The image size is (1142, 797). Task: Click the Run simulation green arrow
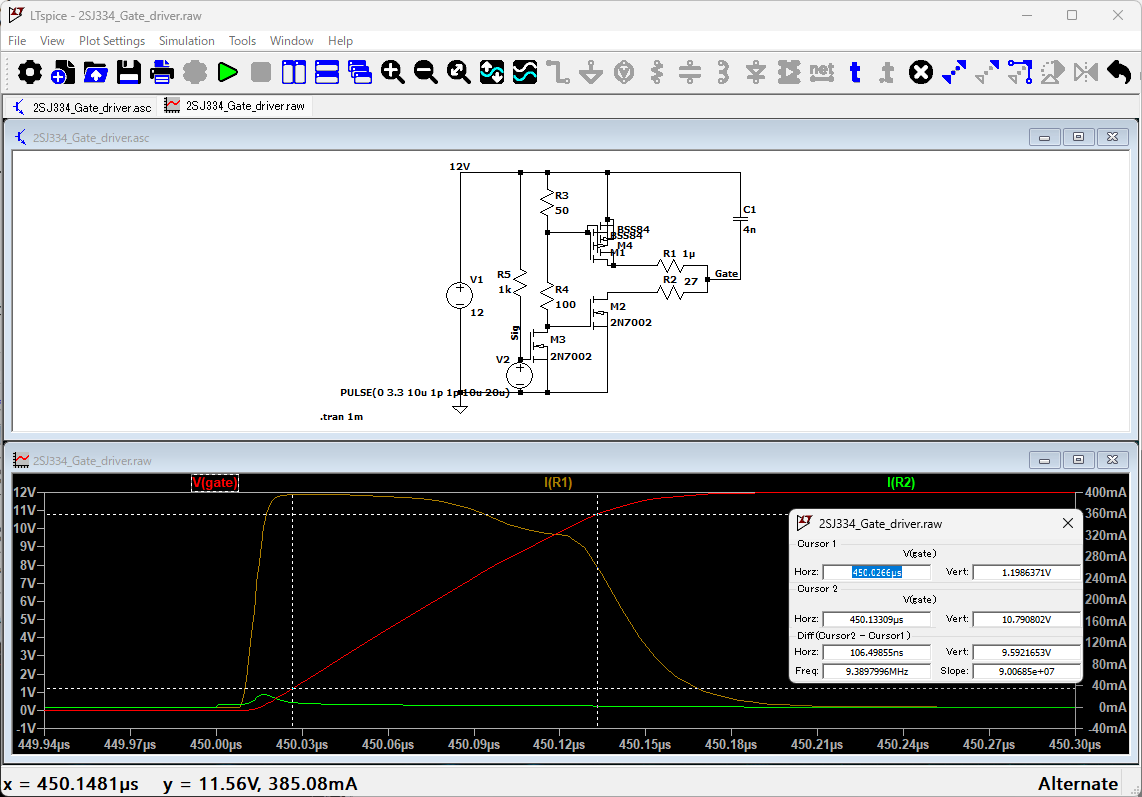[x=227, y=72]
